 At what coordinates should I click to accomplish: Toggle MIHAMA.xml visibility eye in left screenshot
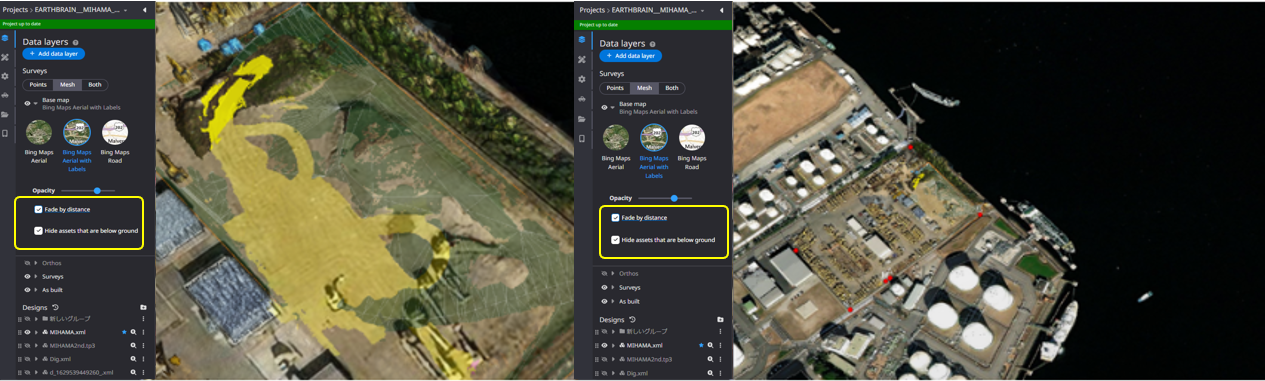click(x=27, y=332)
